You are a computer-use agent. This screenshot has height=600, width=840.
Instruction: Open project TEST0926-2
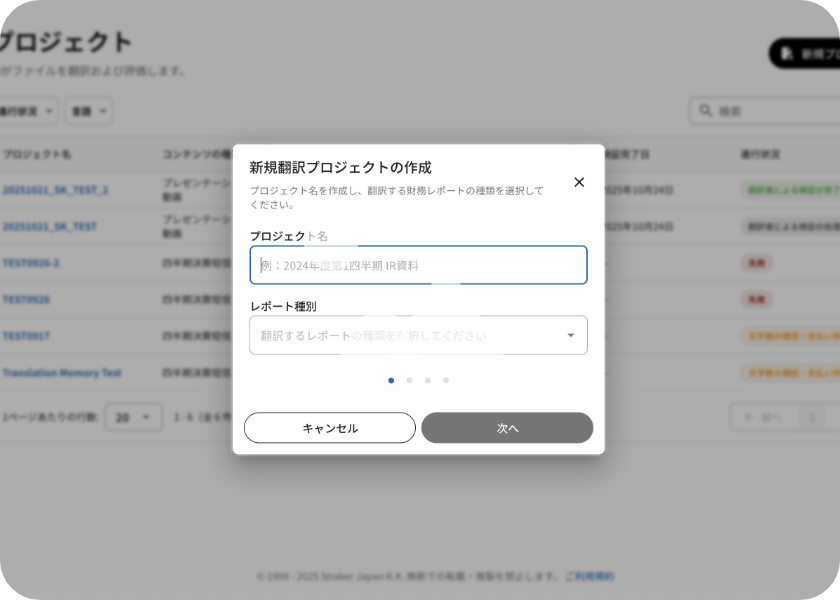(31, 263)
